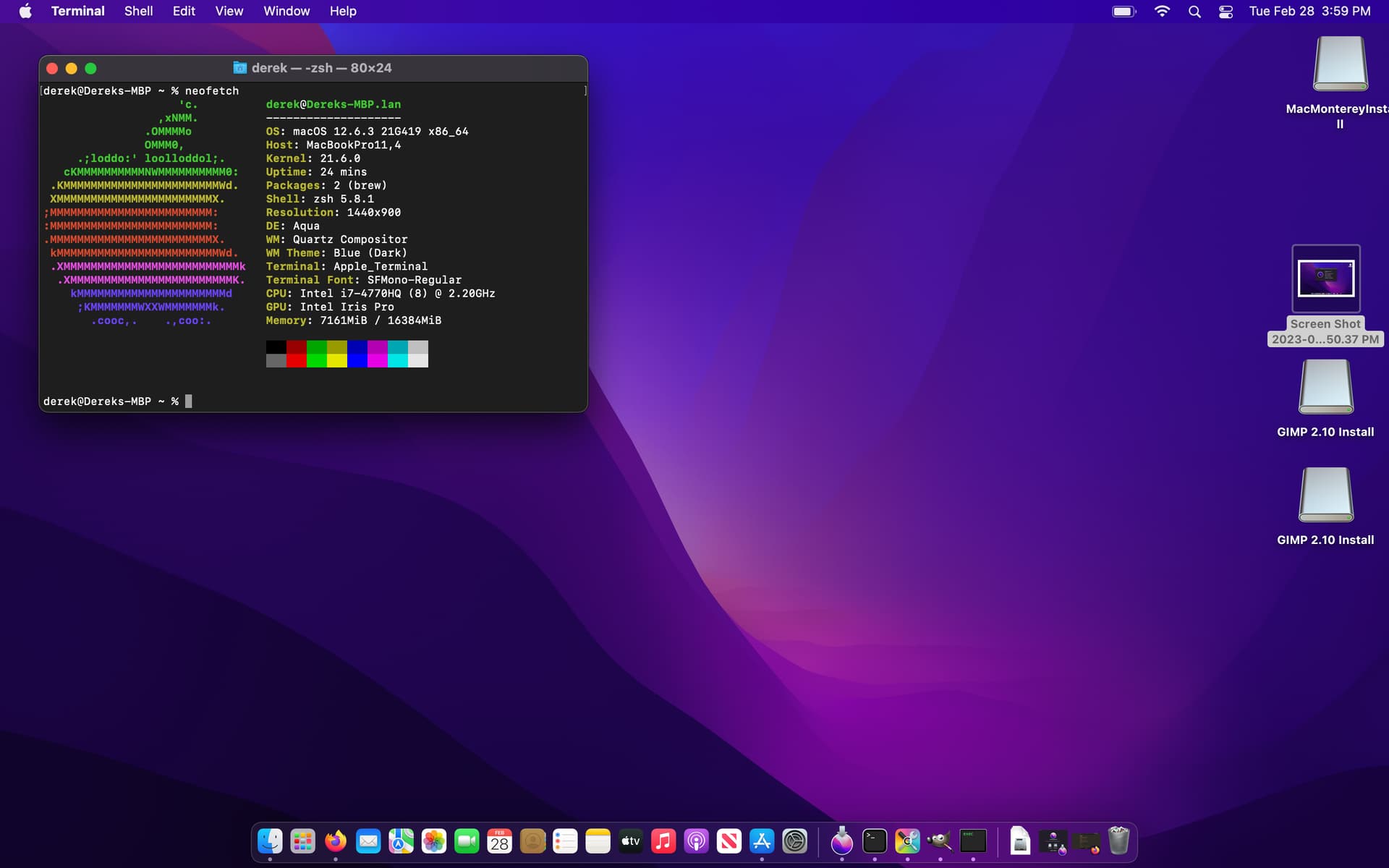Open System Preferences gear icon
The image size is (1389, 868).
[x=794, y=841]
